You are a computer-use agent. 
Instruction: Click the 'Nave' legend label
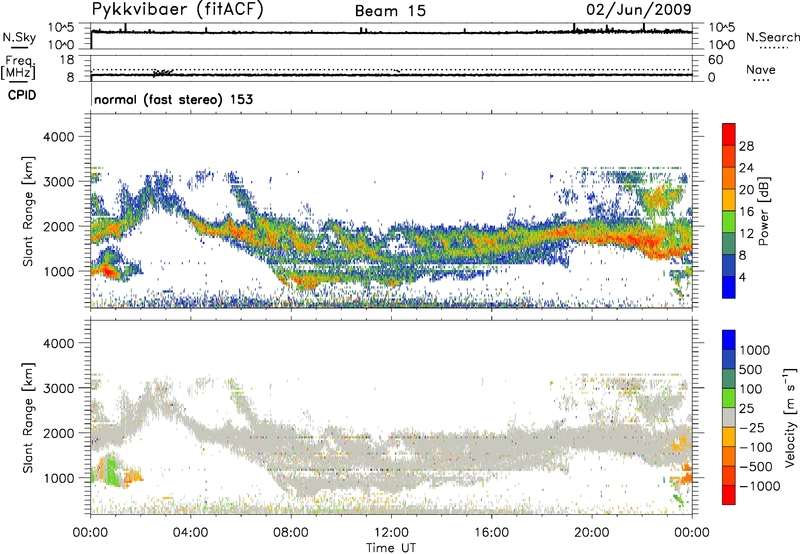(x=761, y=69)
